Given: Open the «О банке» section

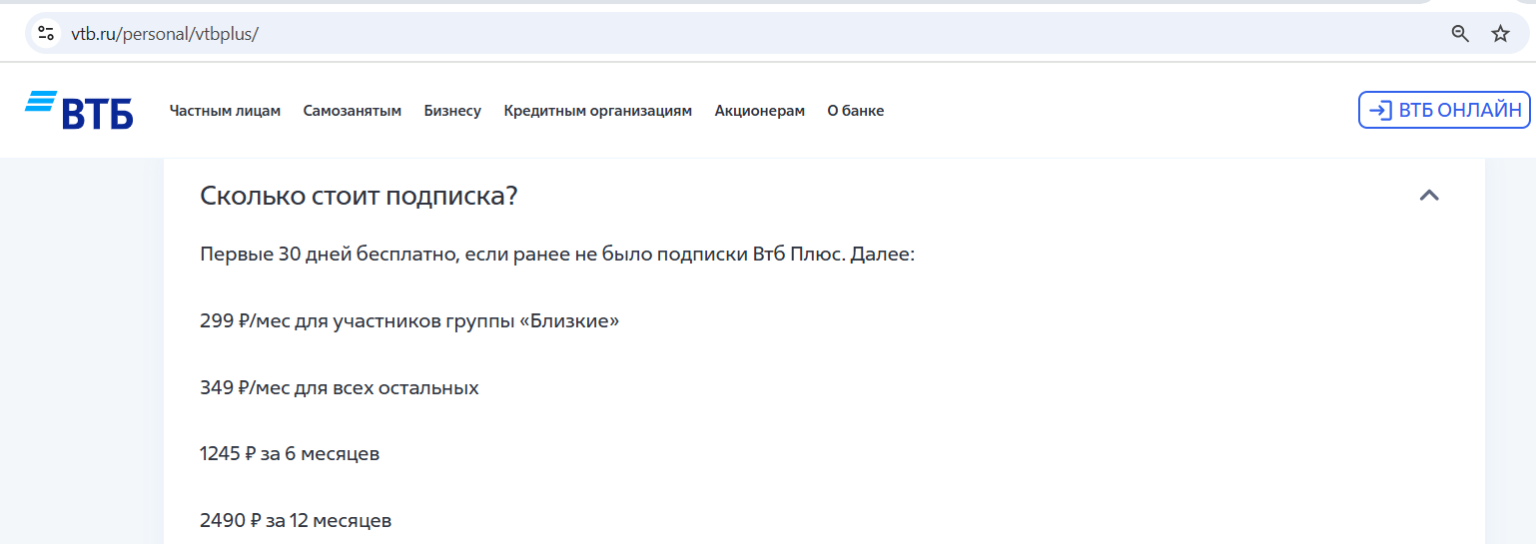Looking at the screenshot, I should pos(855,111).
